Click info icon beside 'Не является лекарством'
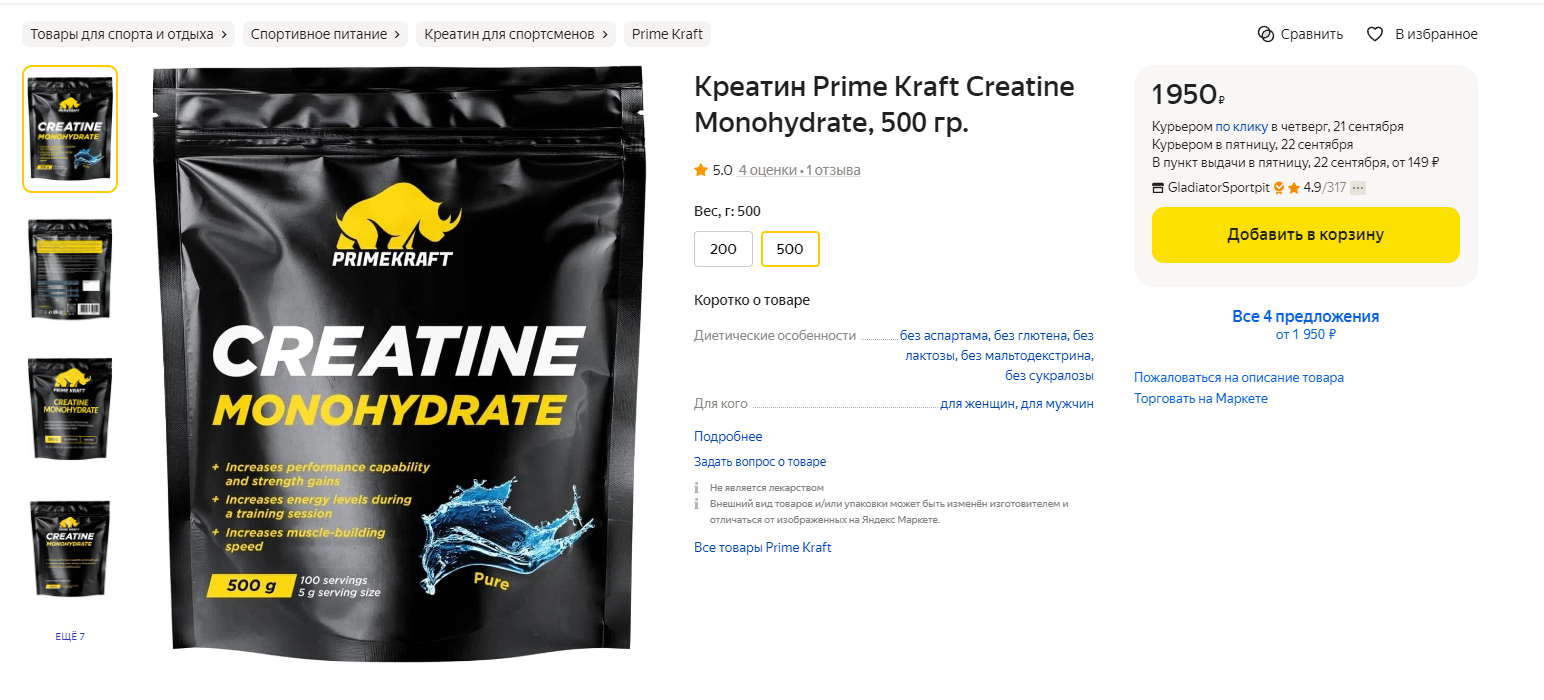 696,488
